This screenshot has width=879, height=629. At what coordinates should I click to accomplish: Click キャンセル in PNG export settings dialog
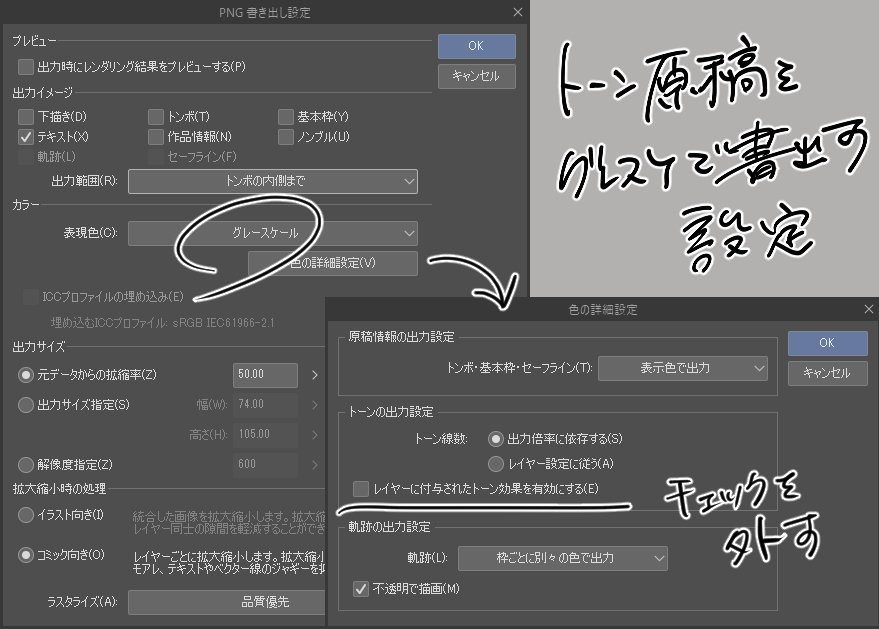(476, 76)
